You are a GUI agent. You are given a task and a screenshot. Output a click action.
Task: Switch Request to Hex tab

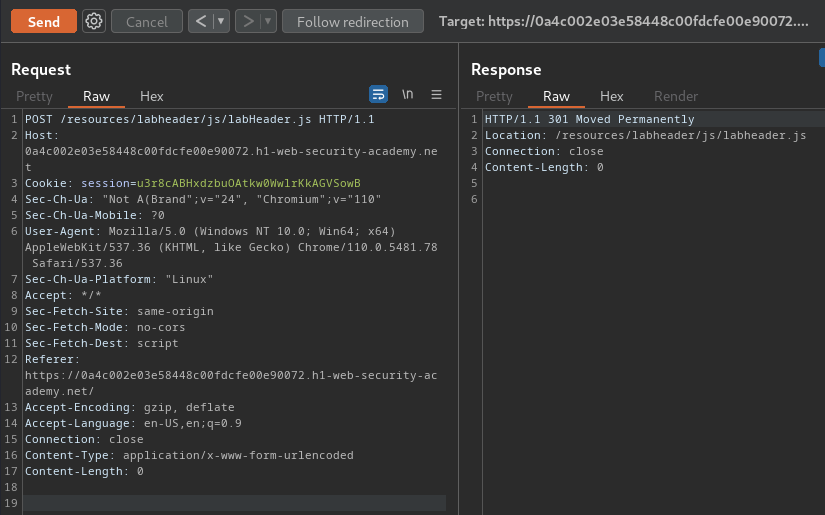coord(152,96)
